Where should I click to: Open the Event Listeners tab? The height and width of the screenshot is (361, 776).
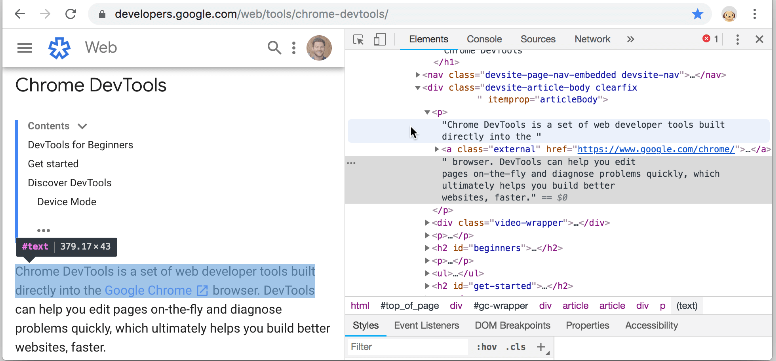point(427,325)
